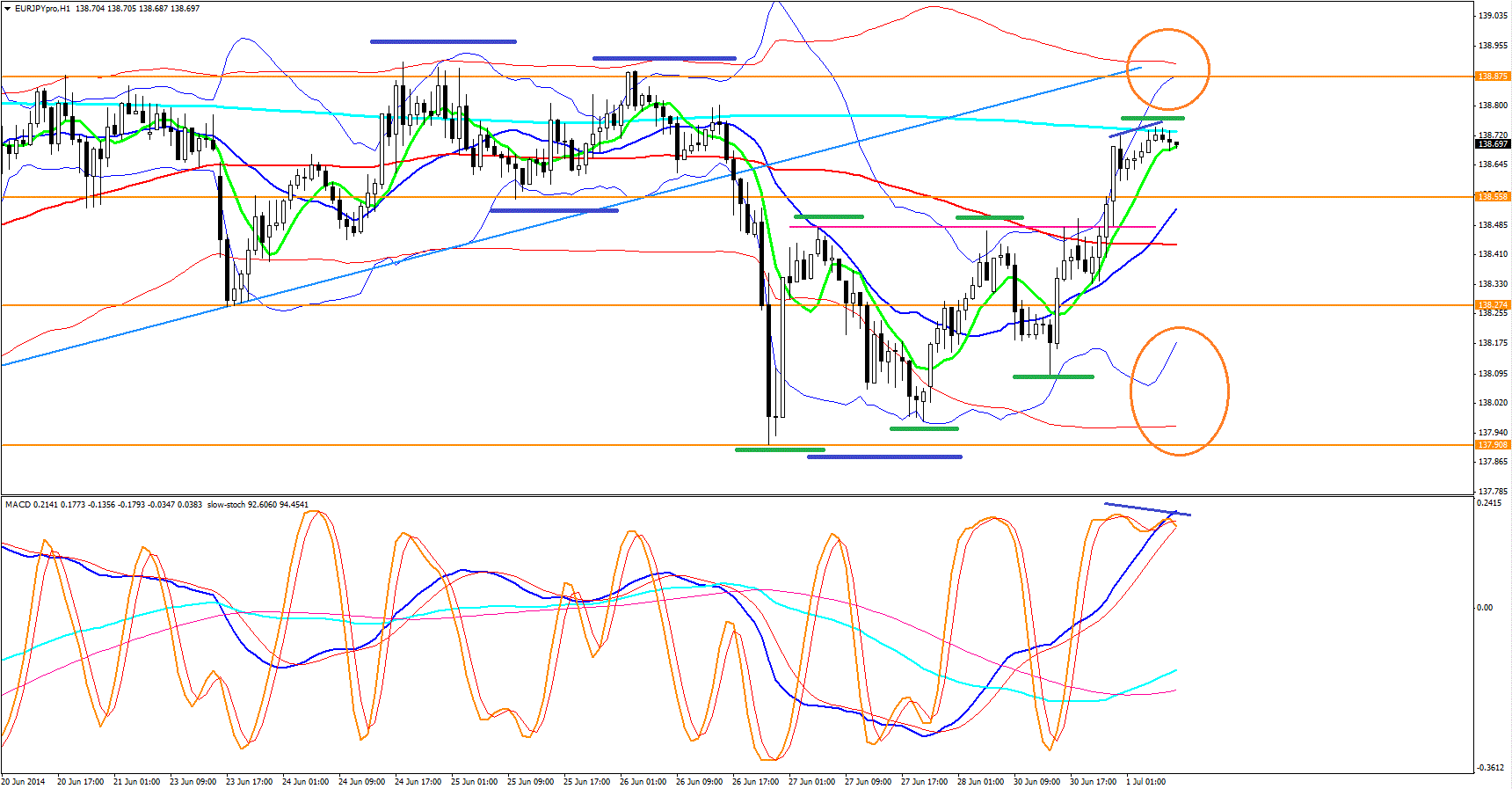Click the 20 Jun 2014 time axis label

coord(24,782)
